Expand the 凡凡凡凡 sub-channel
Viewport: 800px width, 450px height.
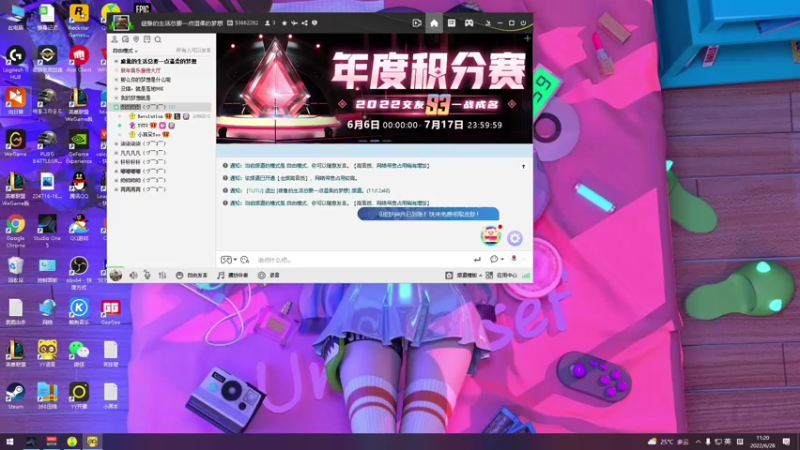[116, 153]
